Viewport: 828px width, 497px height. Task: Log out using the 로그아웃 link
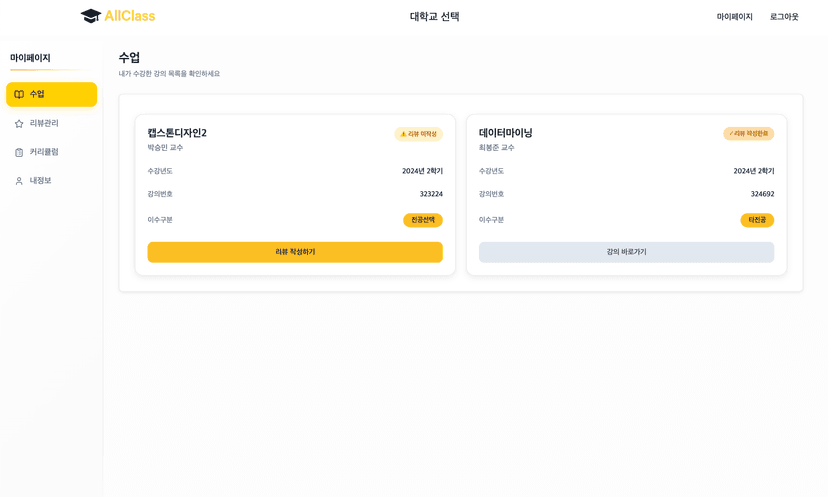[x=784, y=17]
